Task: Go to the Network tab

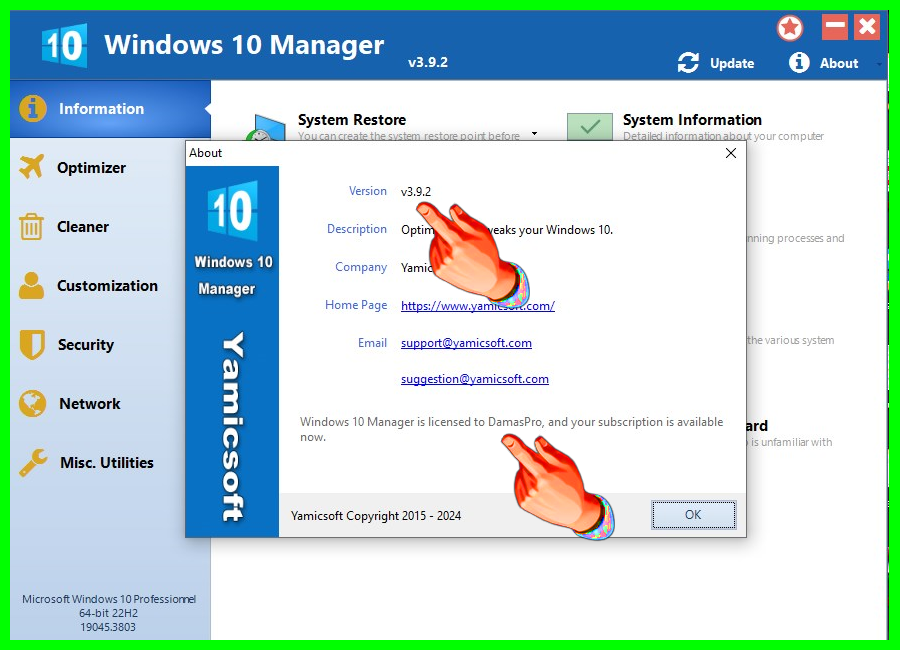Action: [90, 404]
